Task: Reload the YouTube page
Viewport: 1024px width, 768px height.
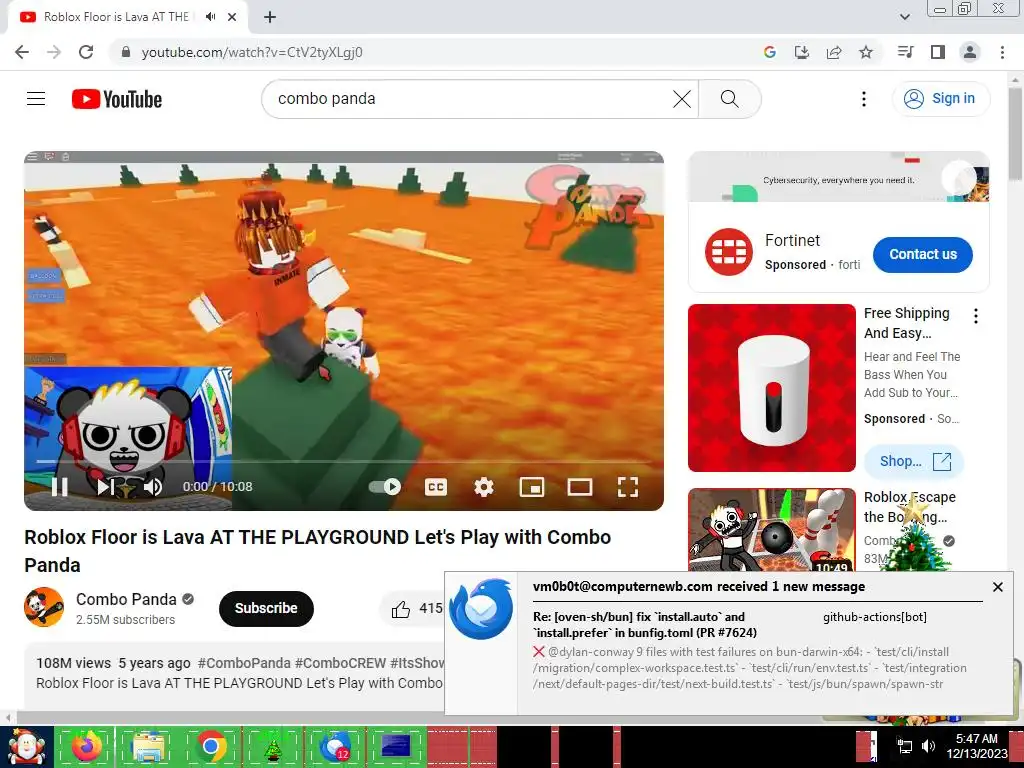Action: tap(86, 52)
